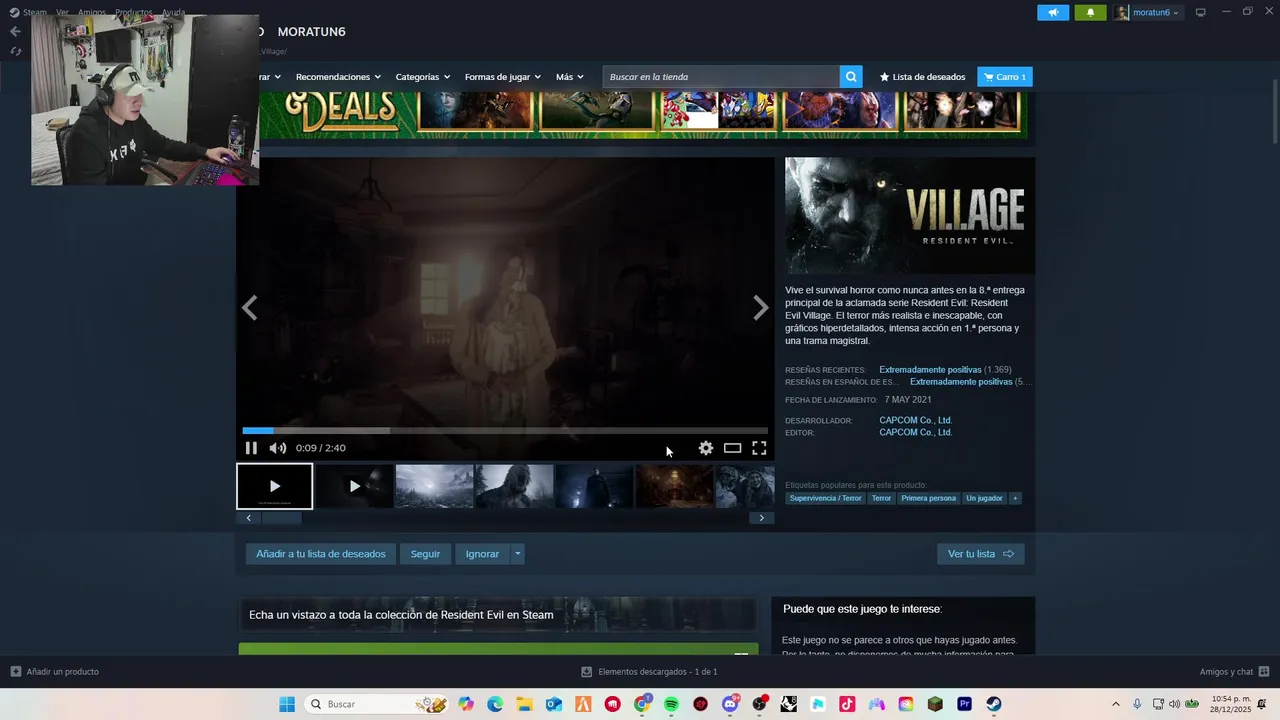The image size is (1280, 720).
Task: Go to previous media with left arrow
Action: click(250, 308)
